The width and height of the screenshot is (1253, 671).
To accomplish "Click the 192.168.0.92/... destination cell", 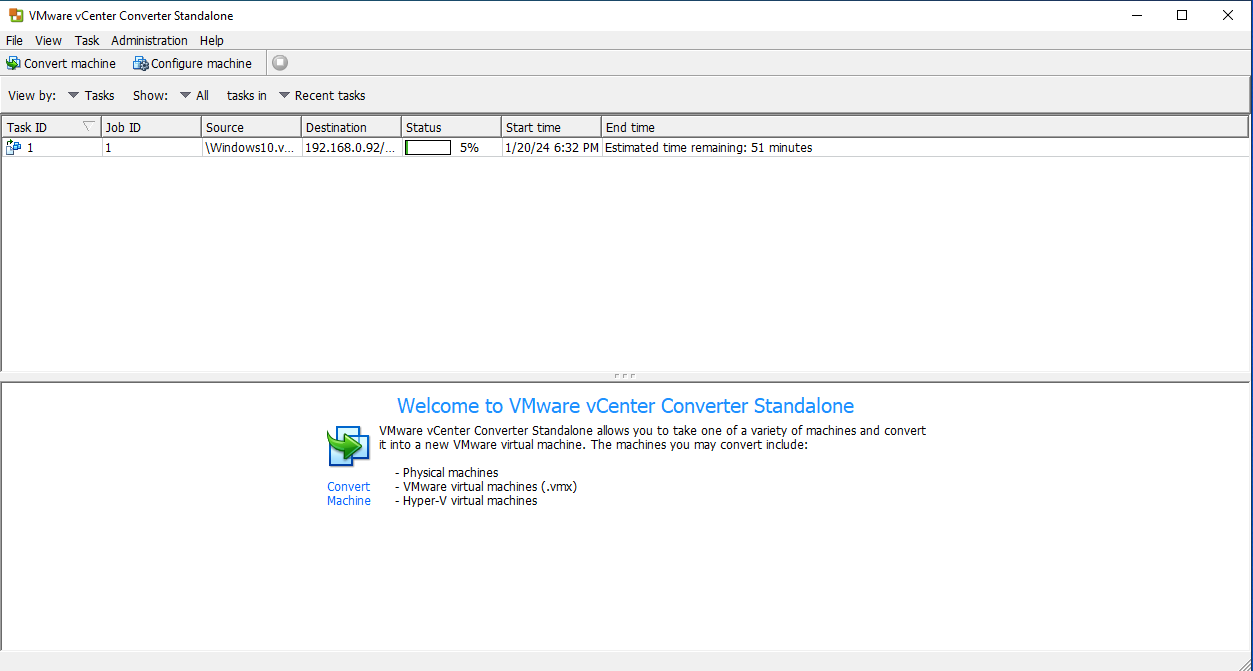I will pos(350,147).
